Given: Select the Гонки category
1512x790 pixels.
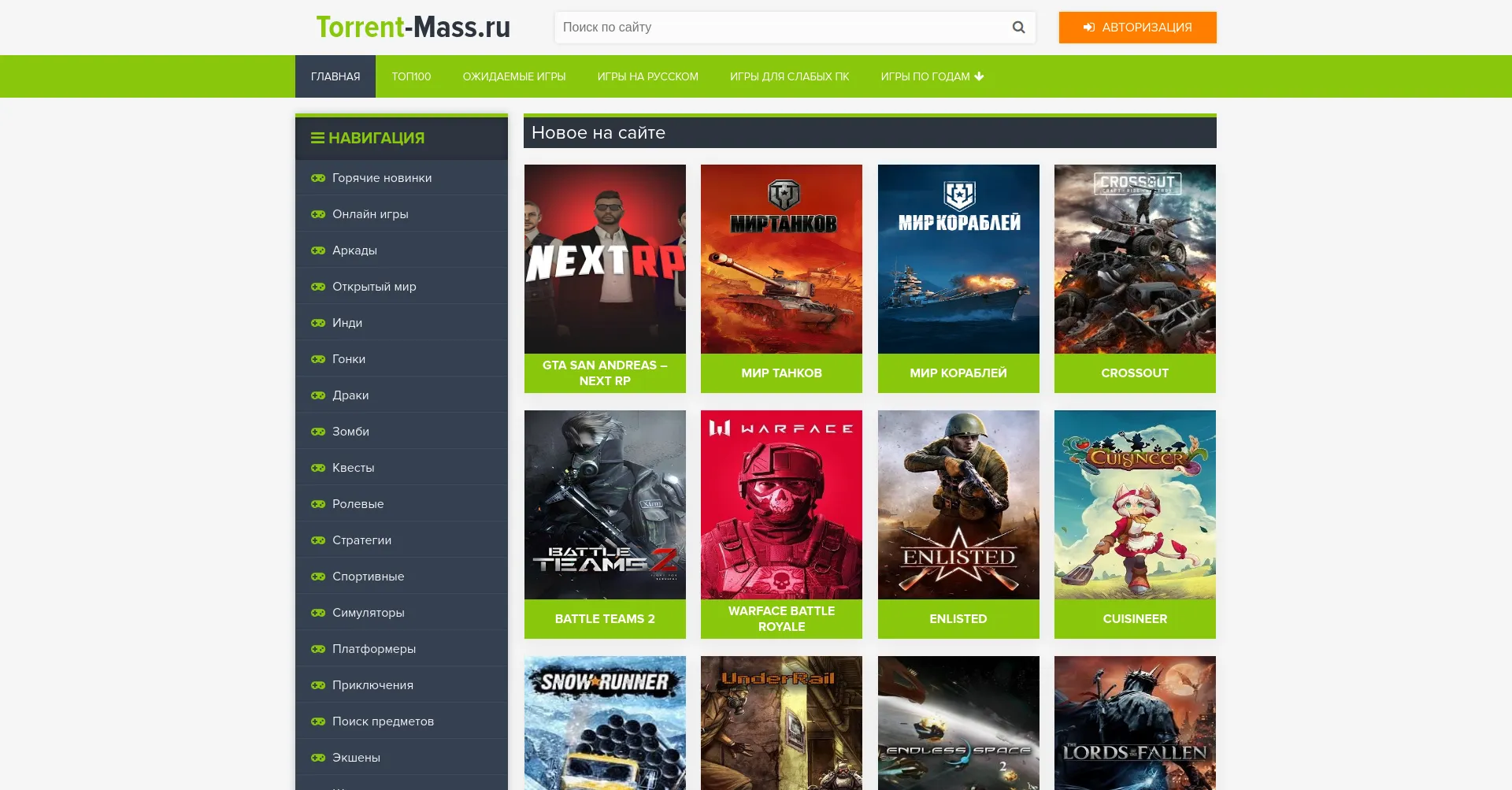Looking at the screenshot, I should point(402,359).
